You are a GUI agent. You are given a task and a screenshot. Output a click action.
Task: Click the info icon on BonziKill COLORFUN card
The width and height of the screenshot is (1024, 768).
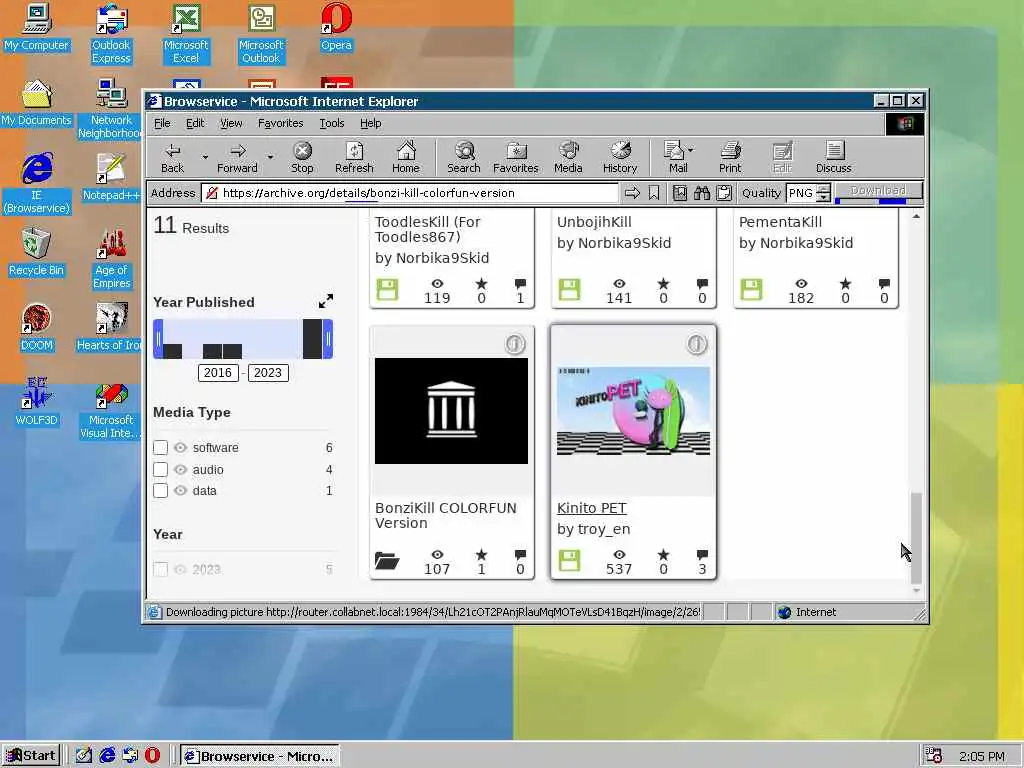[515, 344]
